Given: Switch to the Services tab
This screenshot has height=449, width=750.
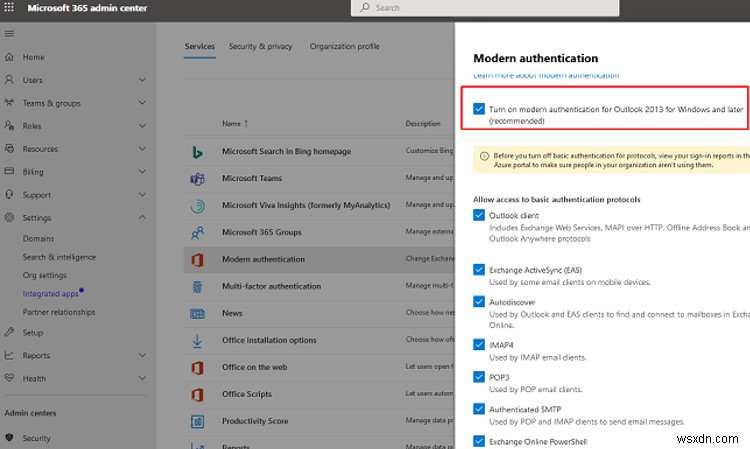Looking at the screenshot, I should [x=199, y=46].
